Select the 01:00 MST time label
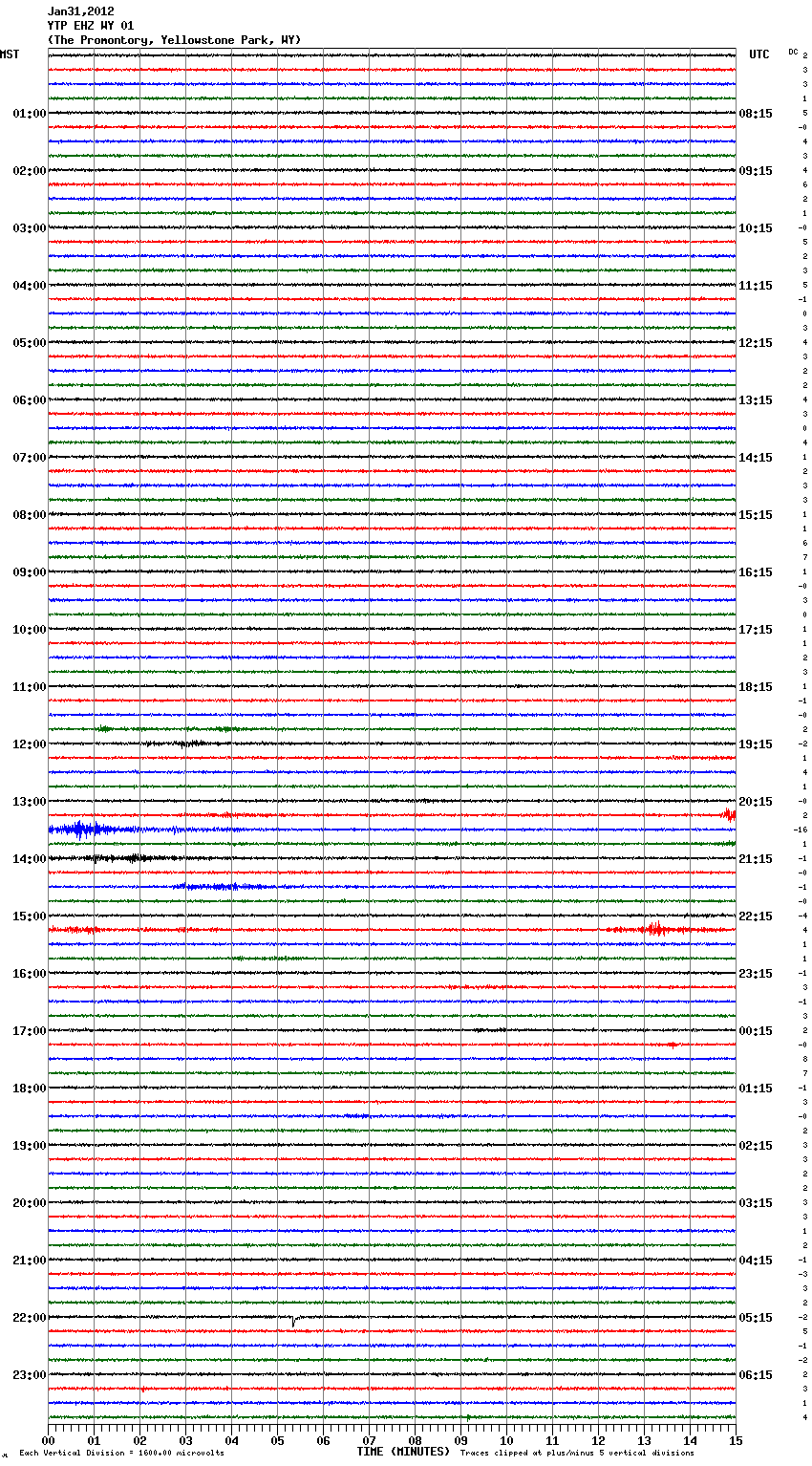This screenshot has height=1466, width=812. 29,114
